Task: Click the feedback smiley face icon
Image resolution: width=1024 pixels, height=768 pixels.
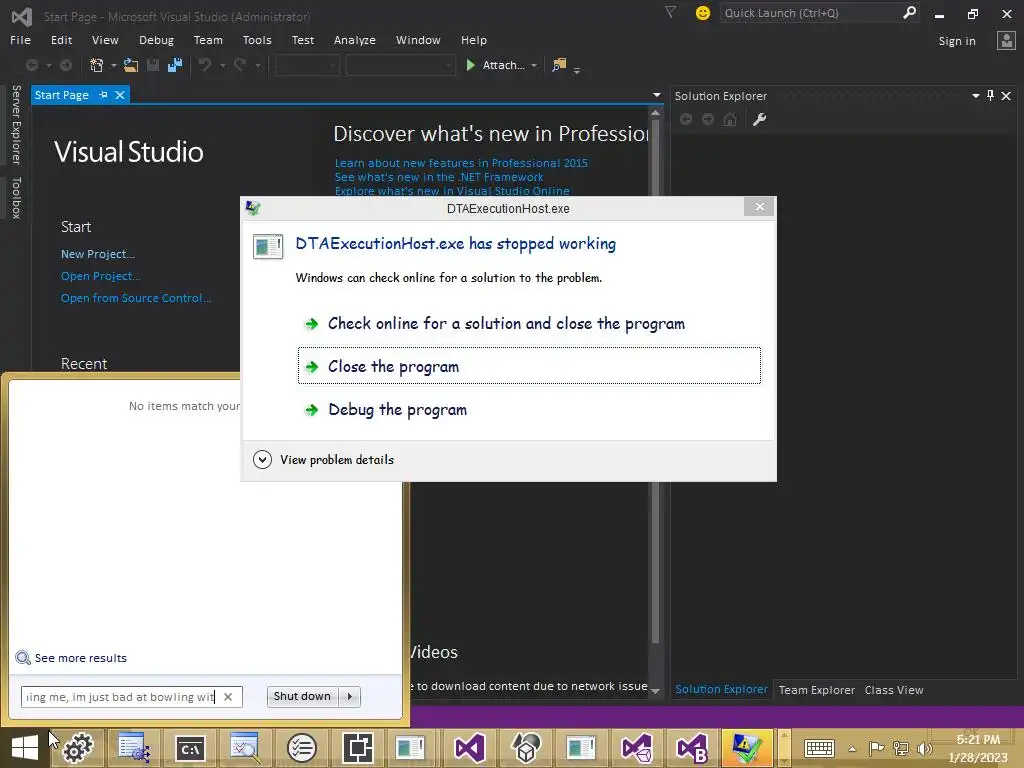Action: click(703, 13)
